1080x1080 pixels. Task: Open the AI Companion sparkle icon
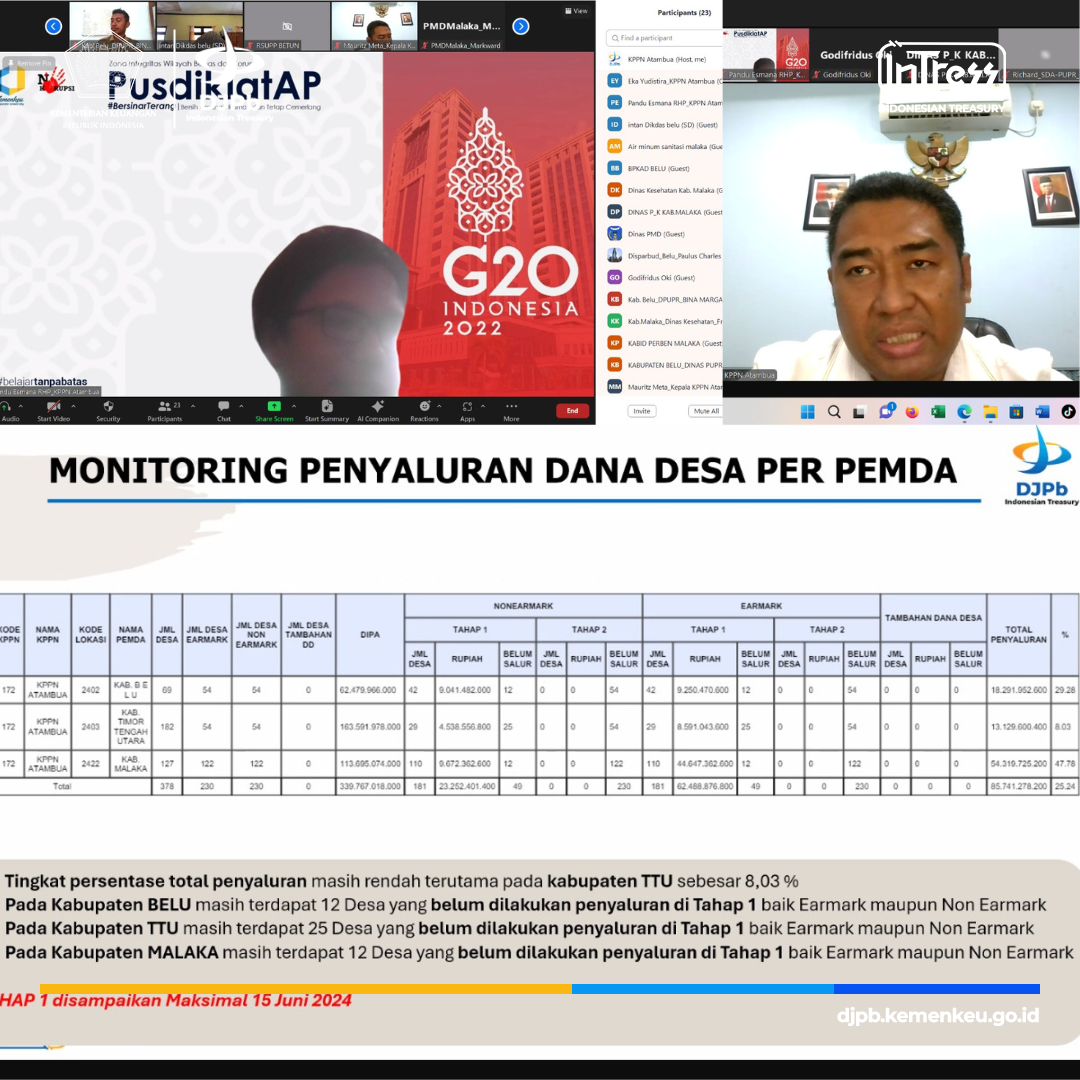[x=378, y=407]
